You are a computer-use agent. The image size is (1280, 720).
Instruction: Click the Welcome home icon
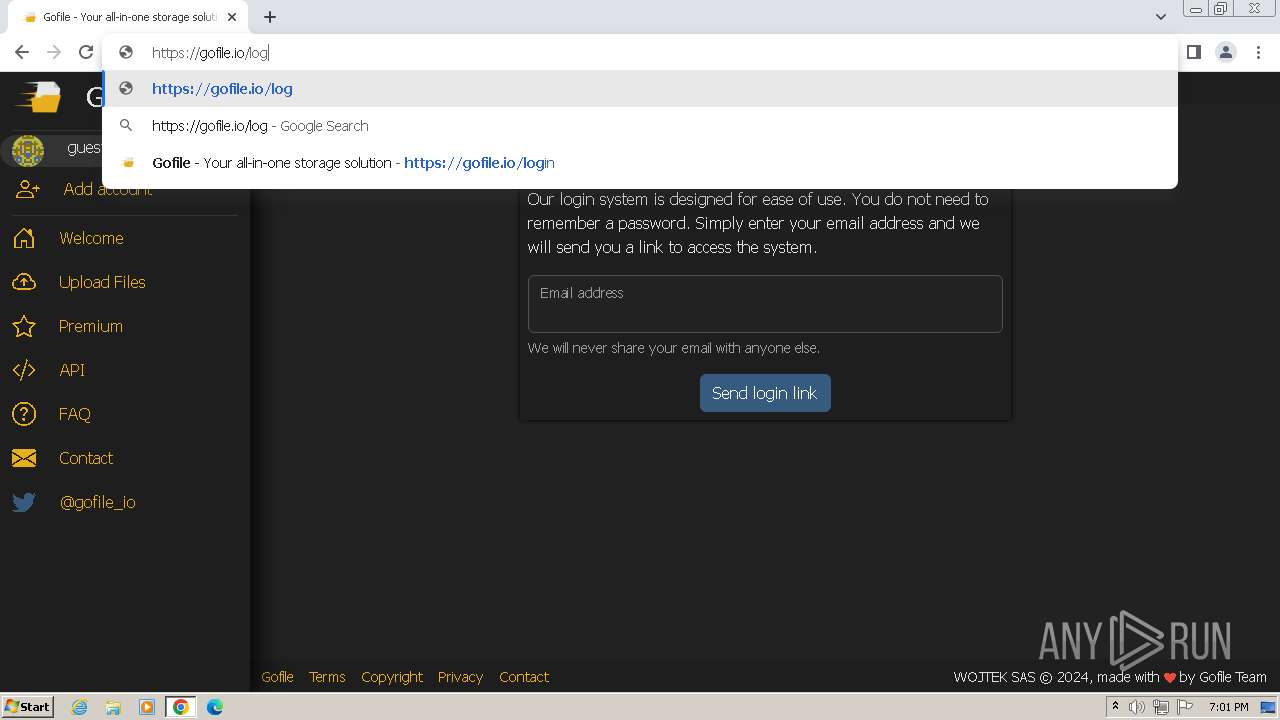[24, 238]
